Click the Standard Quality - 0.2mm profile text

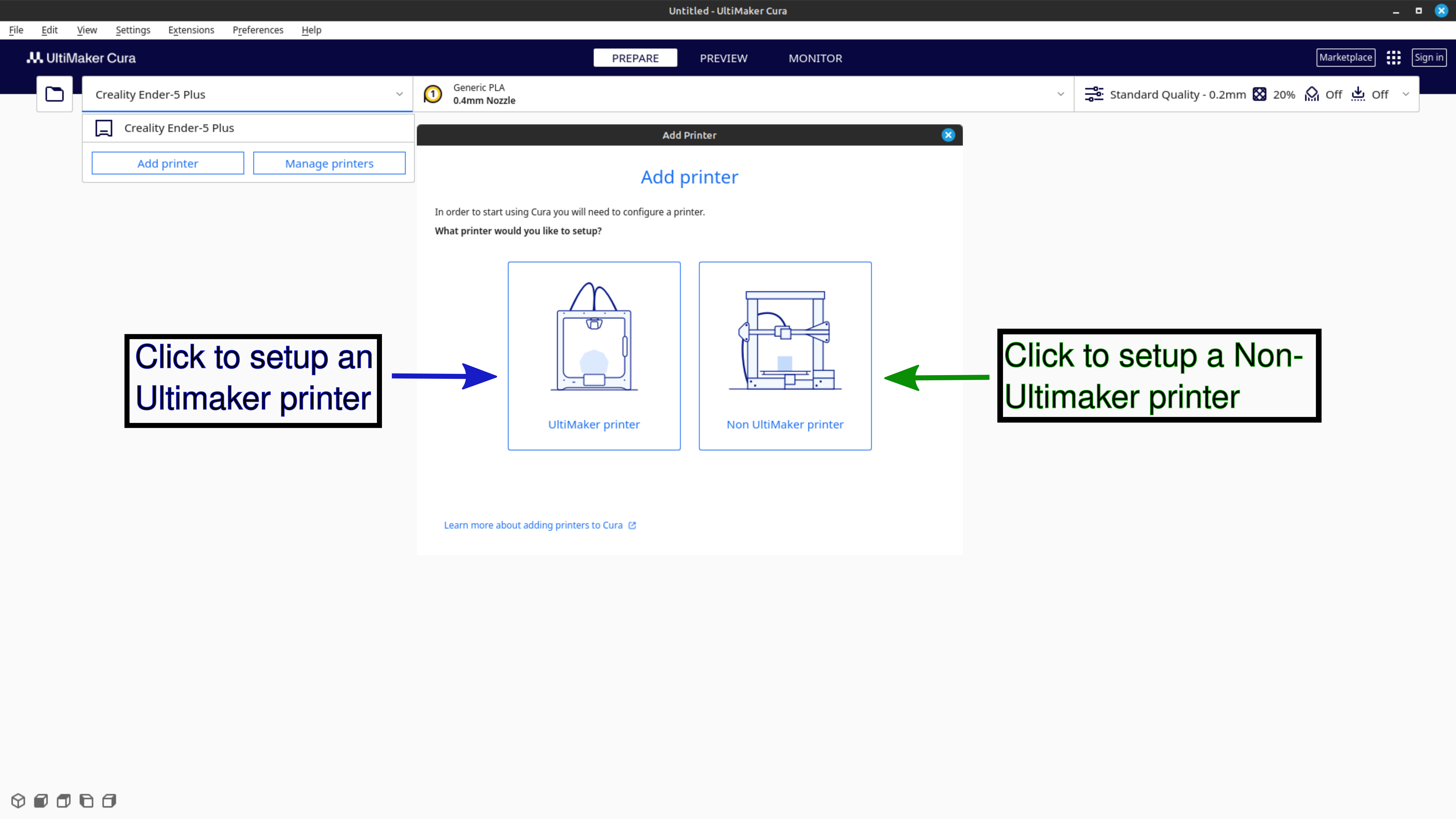coord(1178,94)
